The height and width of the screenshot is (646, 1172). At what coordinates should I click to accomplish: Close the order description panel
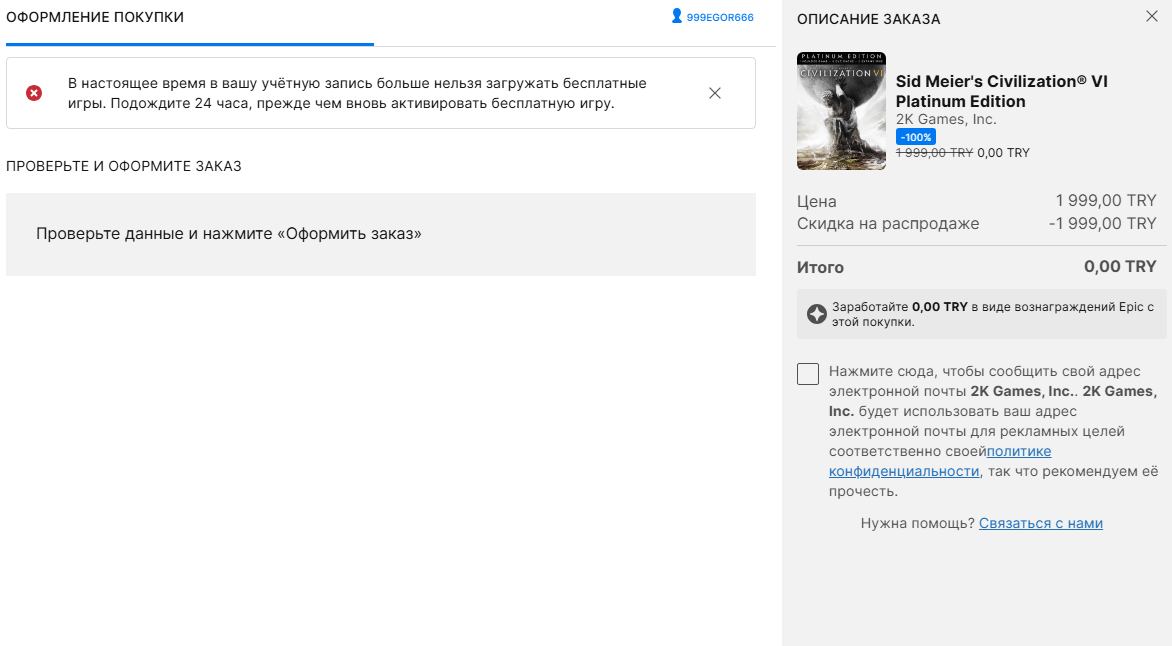1152,16
